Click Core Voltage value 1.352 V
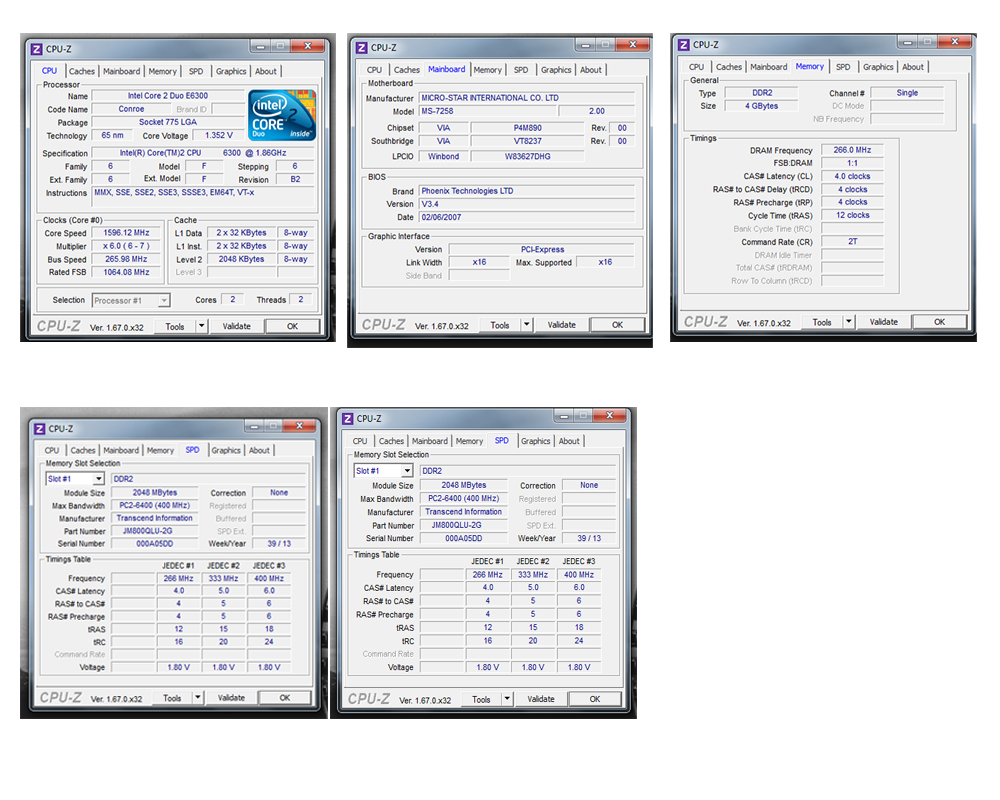 pos(219,135)
